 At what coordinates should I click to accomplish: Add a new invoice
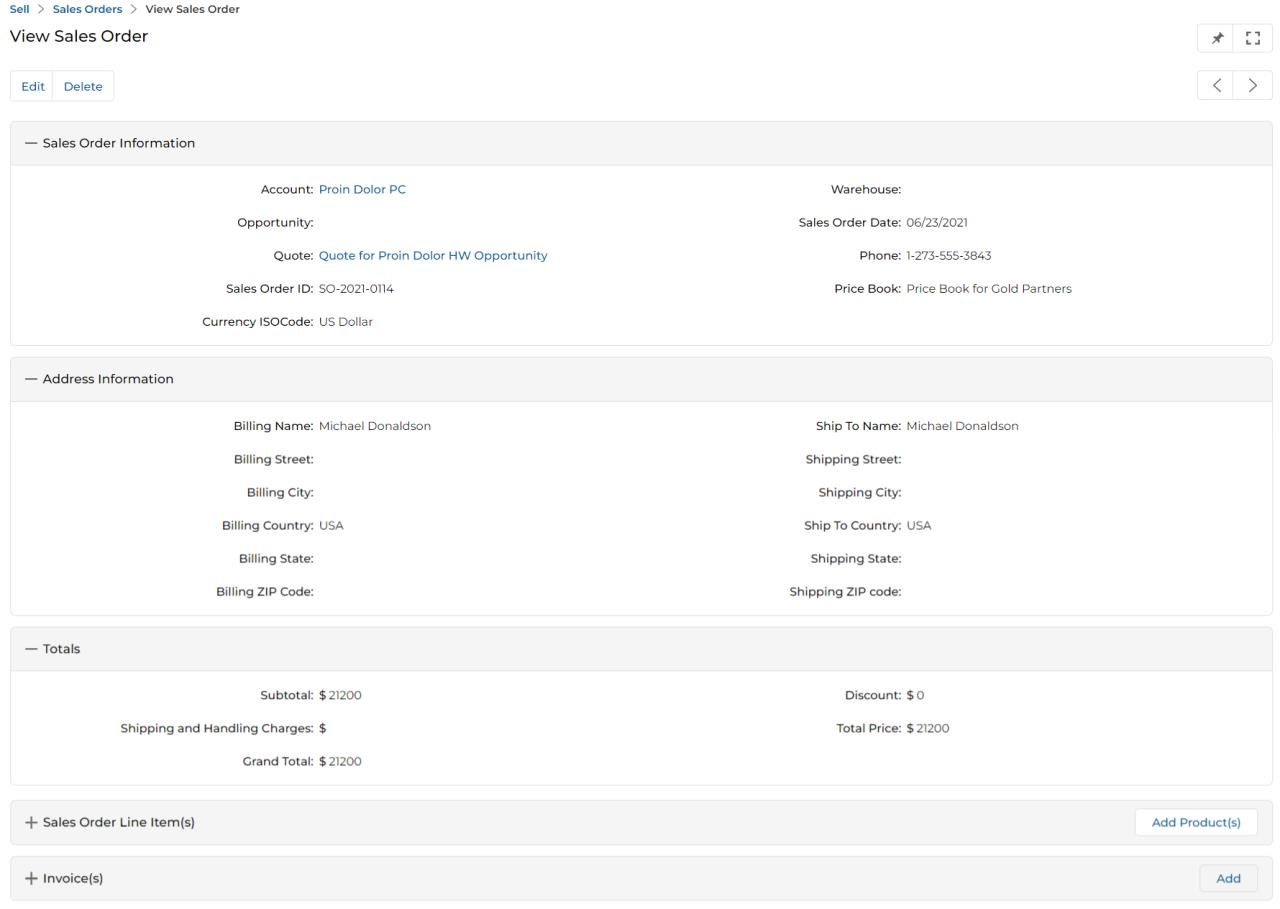pos(1228,878)
